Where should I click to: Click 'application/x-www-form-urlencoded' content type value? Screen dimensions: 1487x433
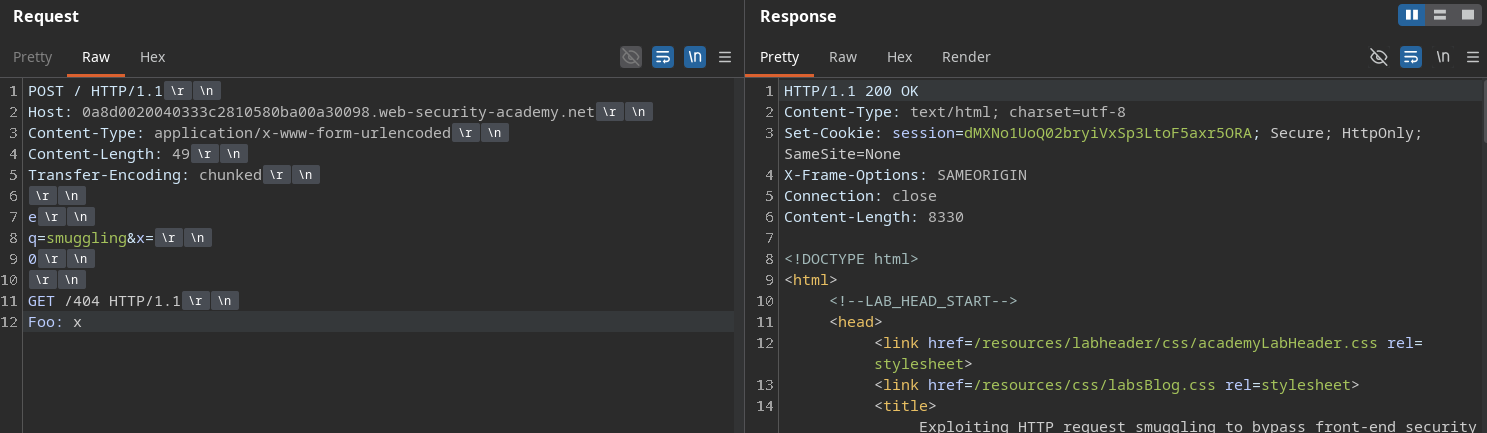pyautogui.click(x=302, y=133)
